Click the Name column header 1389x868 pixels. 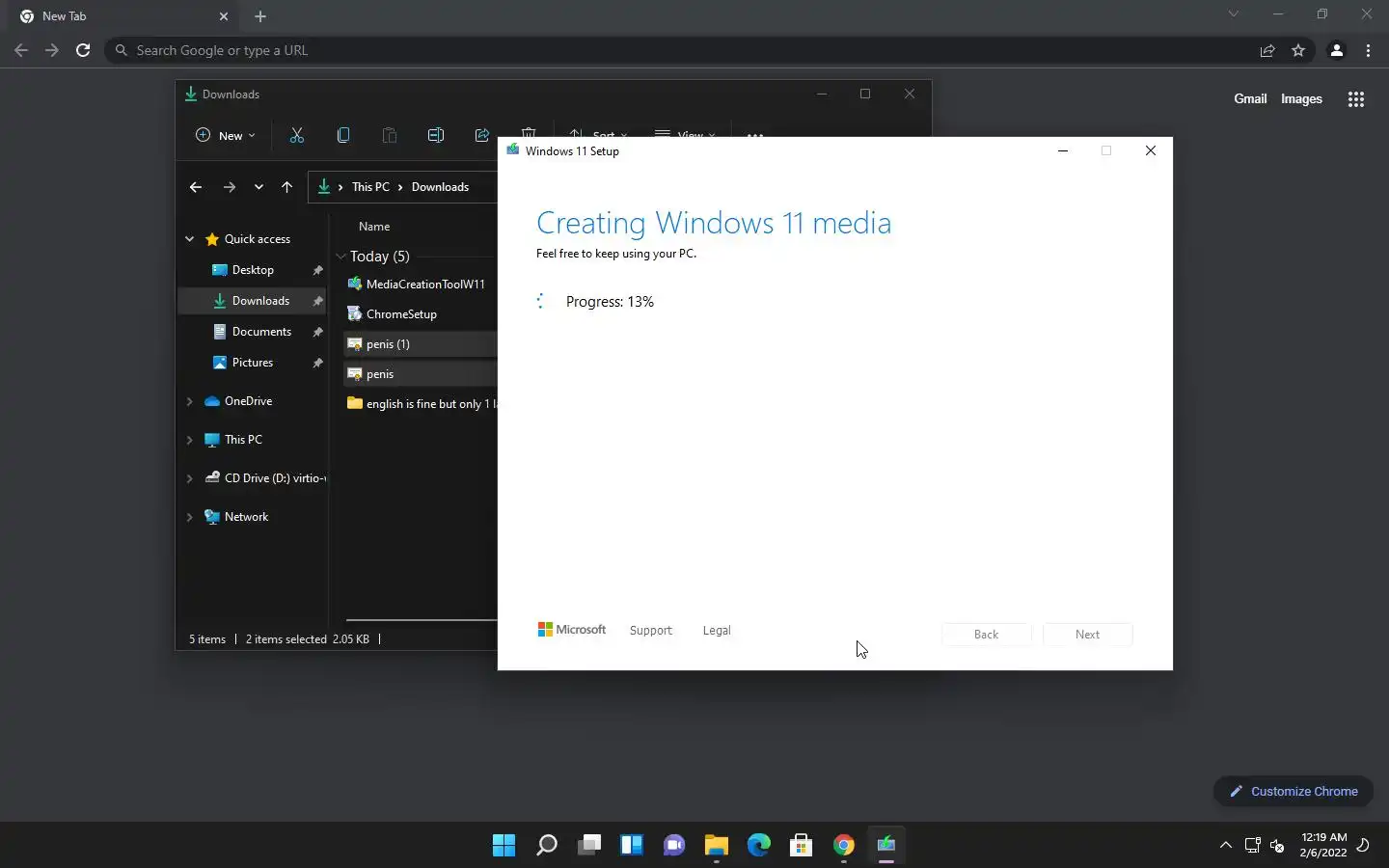(x=374, y=227)
